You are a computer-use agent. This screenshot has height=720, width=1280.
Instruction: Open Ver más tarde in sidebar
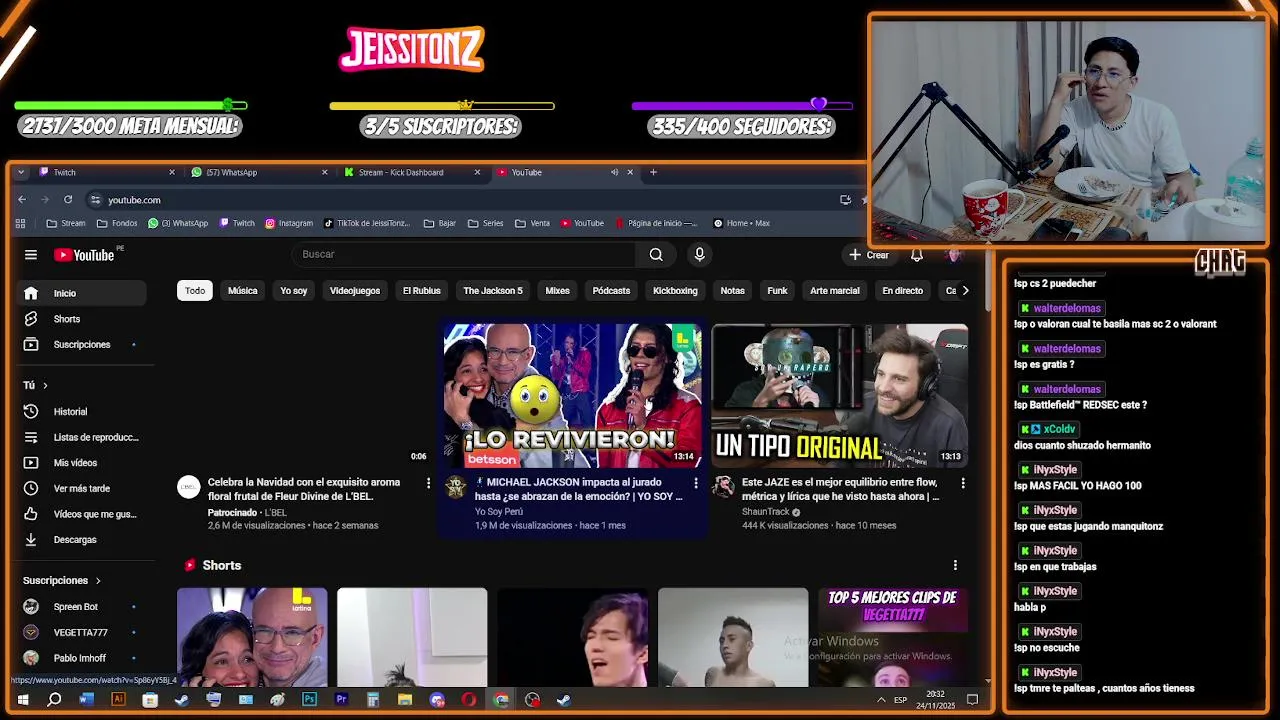click(83, 488)
